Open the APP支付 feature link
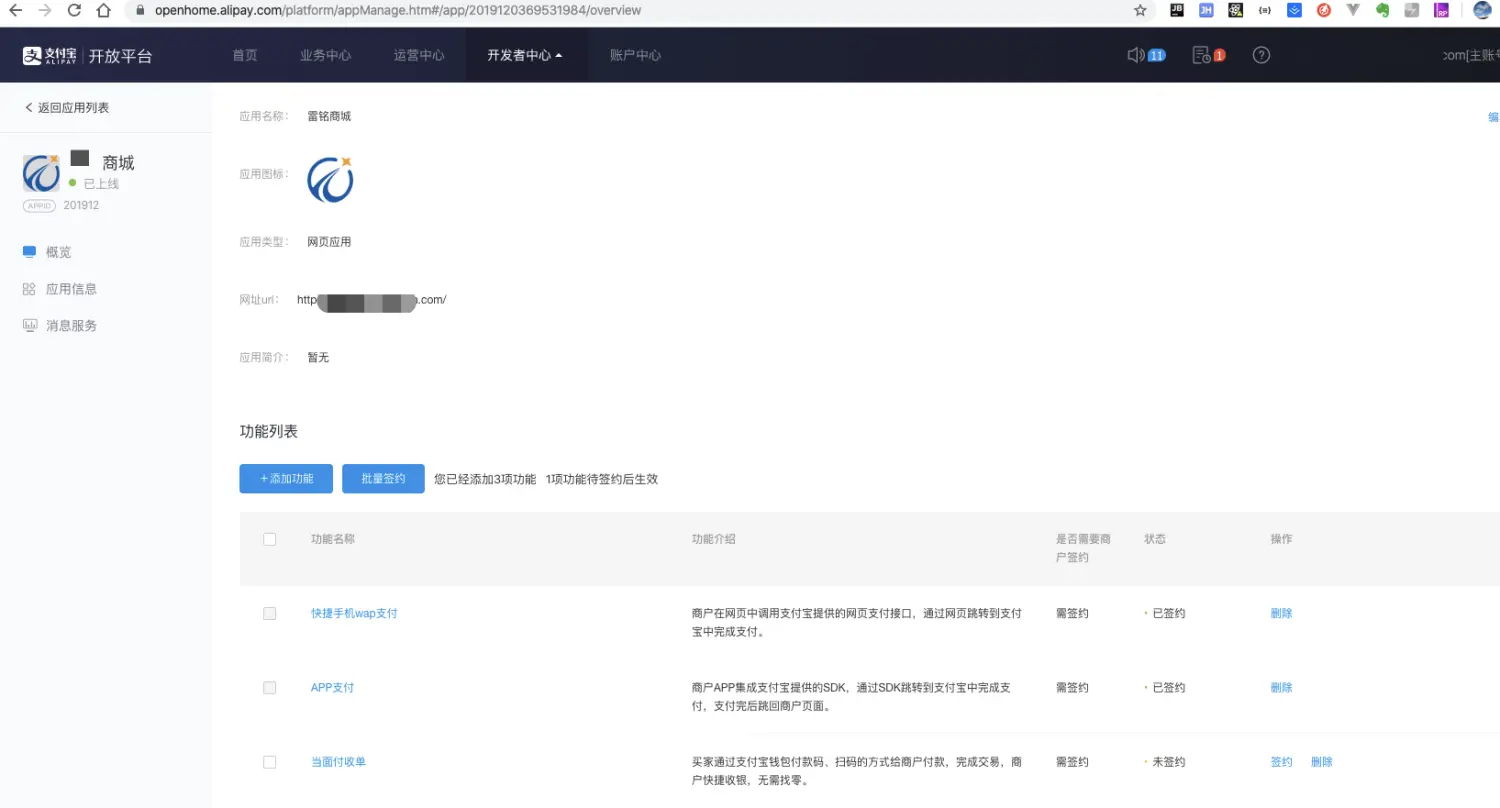 (332, 688)
